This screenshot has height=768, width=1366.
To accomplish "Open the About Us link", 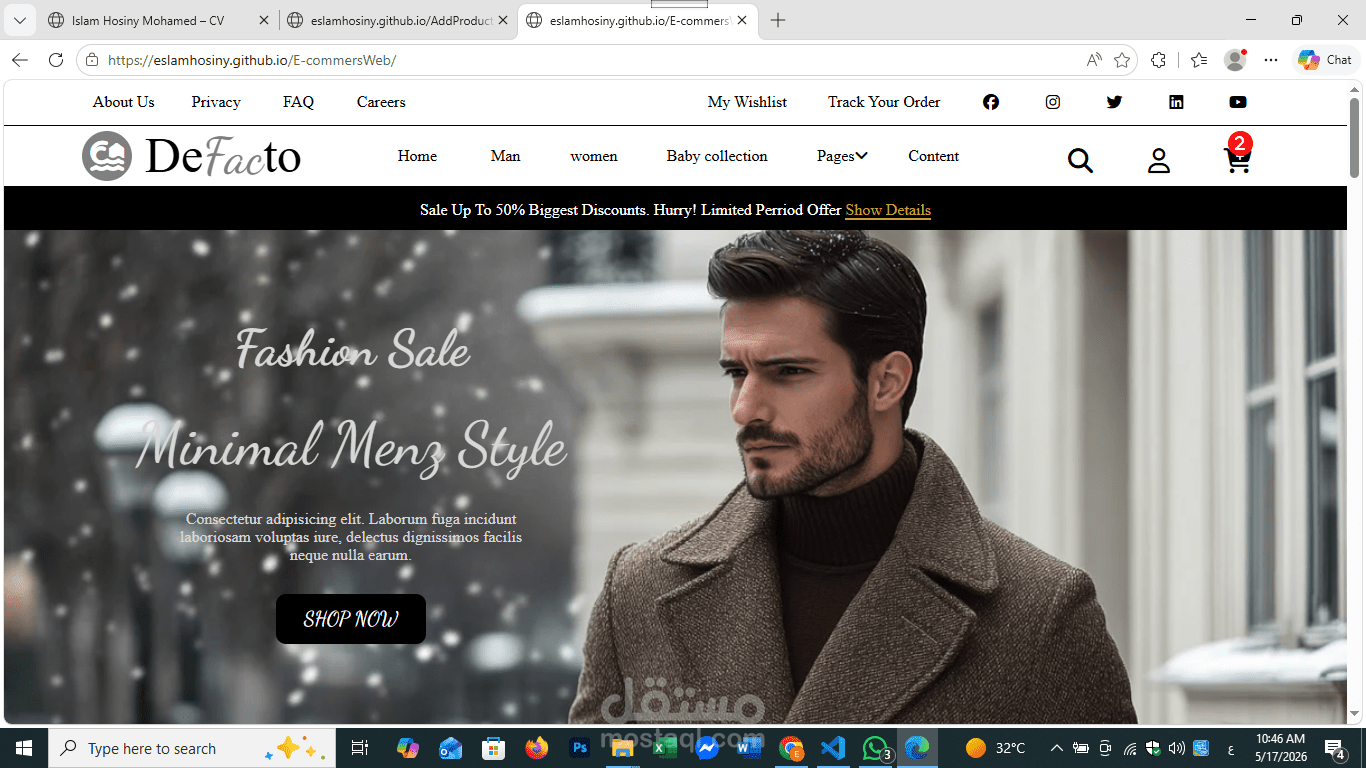I will tap(123, 102).
